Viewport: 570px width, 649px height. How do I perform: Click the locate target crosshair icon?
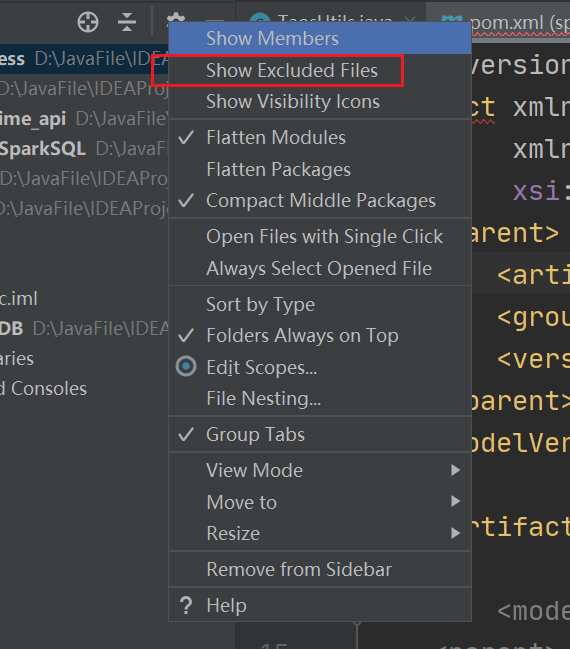coord(88,22)
